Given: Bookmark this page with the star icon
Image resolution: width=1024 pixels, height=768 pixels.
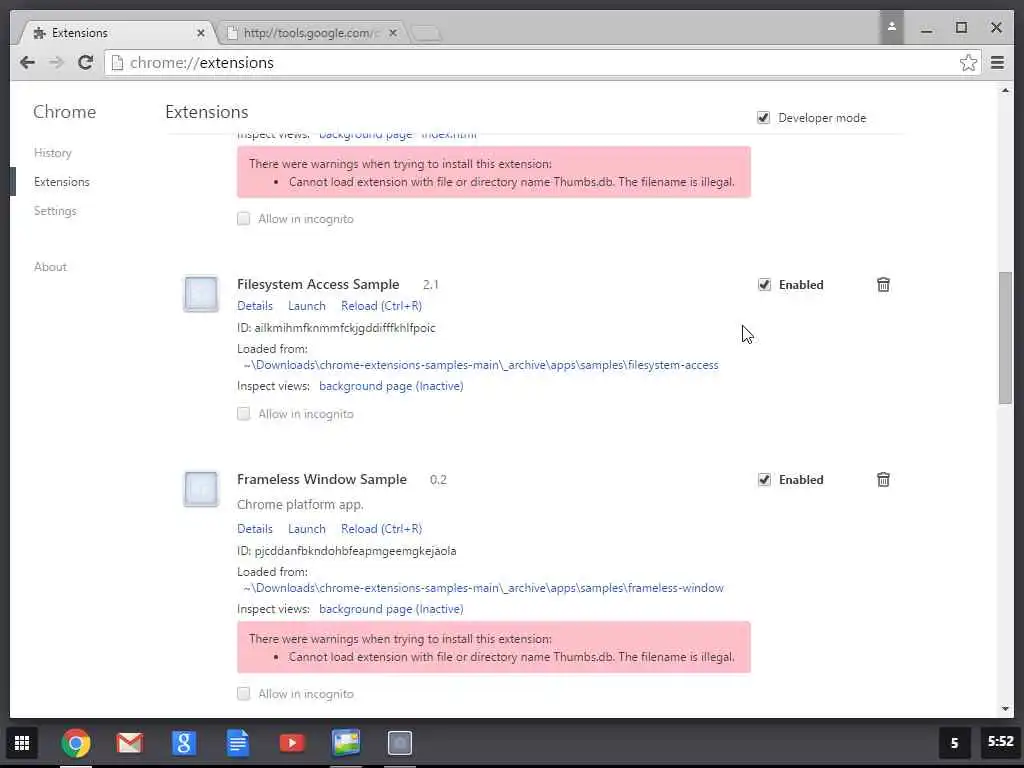Looking at the screenshot, I should pyautogui.click(x=968, y=63).
